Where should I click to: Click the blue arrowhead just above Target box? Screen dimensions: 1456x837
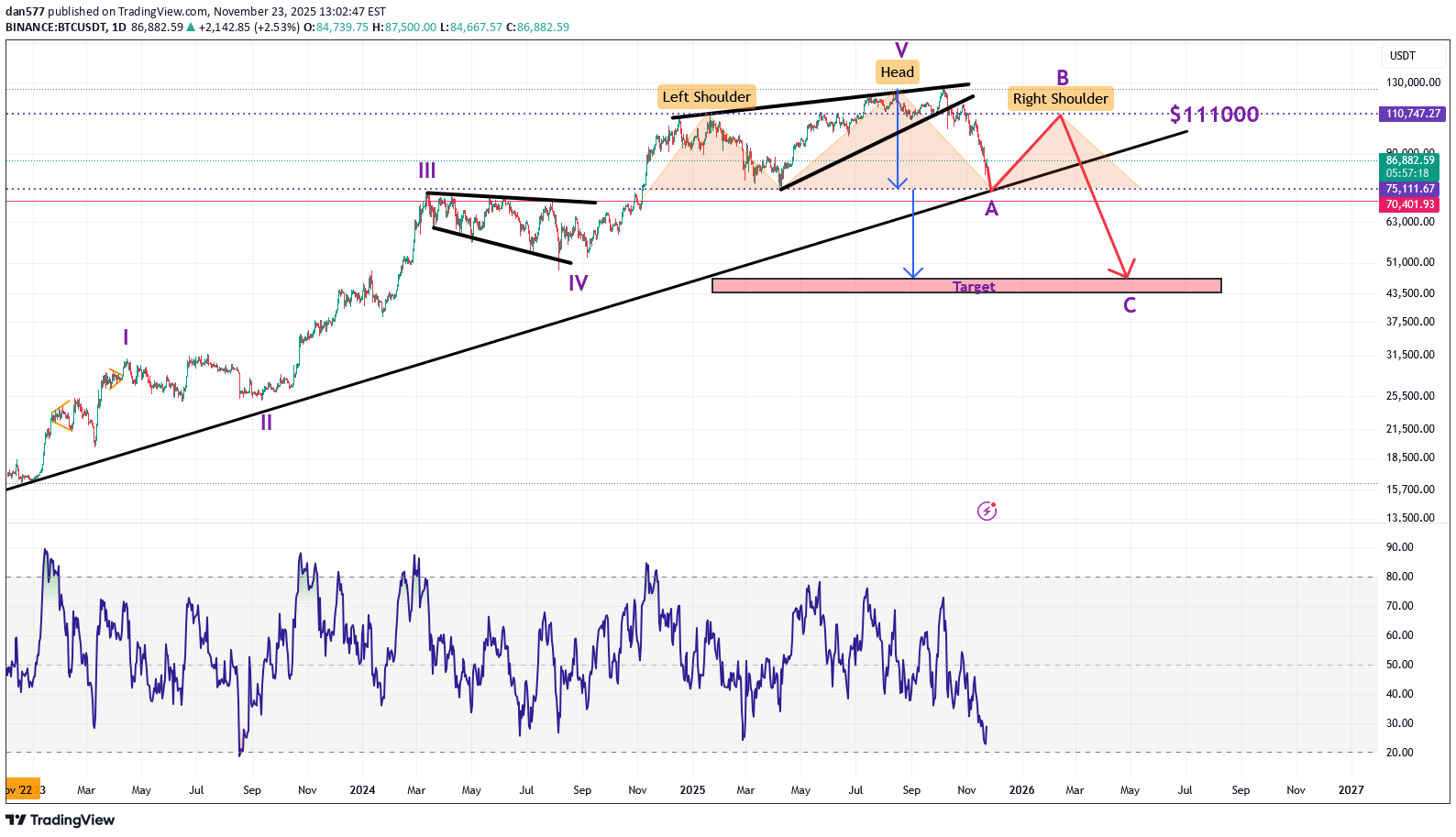[912, 272]
